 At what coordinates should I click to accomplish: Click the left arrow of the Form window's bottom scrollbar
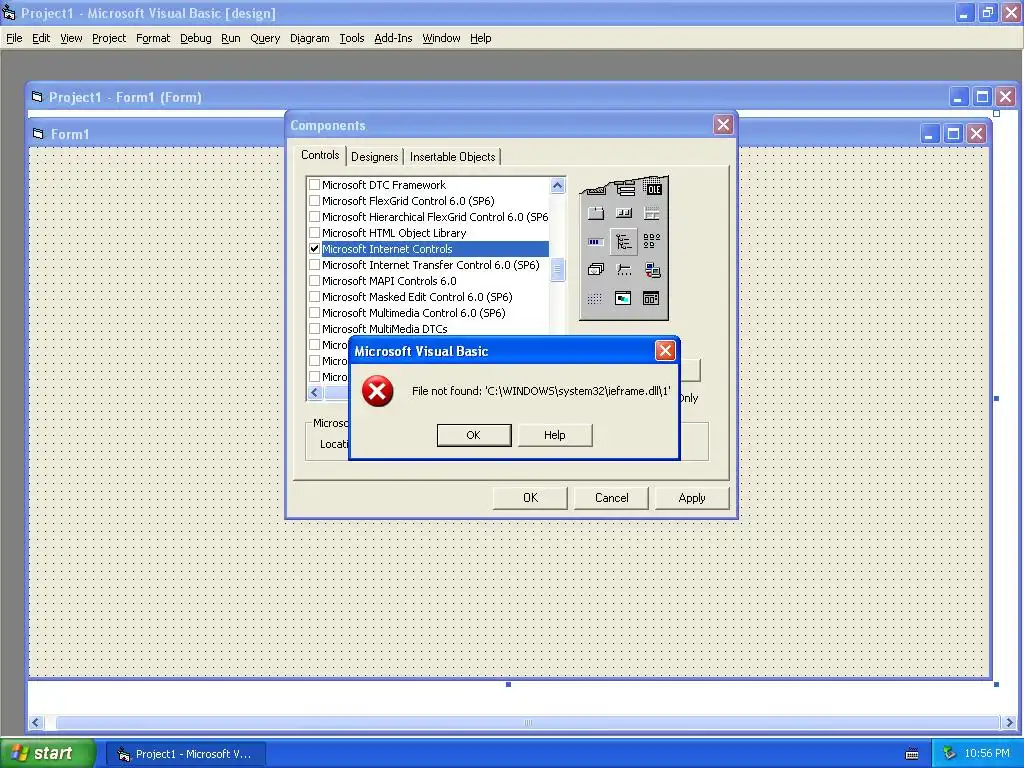(36, 722)
